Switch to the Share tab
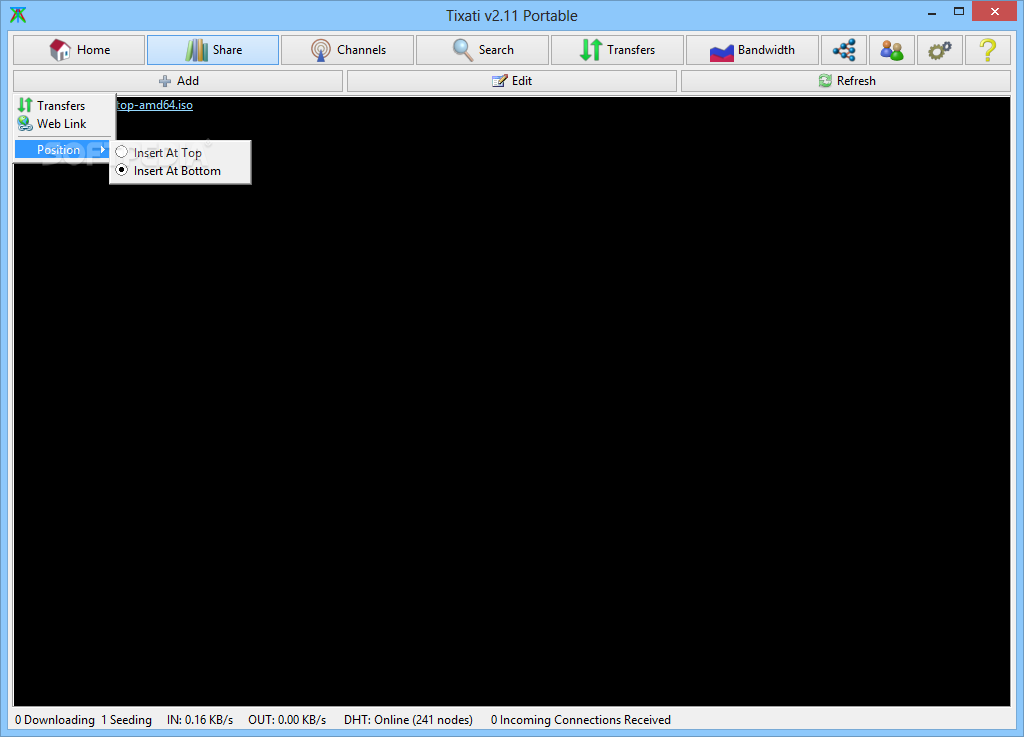 [213, 50]
